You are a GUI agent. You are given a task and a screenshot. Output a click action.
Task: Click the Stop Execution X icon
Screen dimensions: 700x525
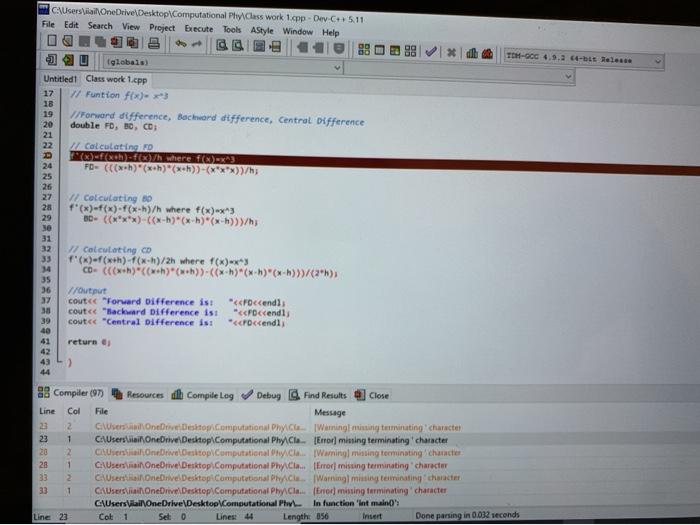[x=451, y=53]
